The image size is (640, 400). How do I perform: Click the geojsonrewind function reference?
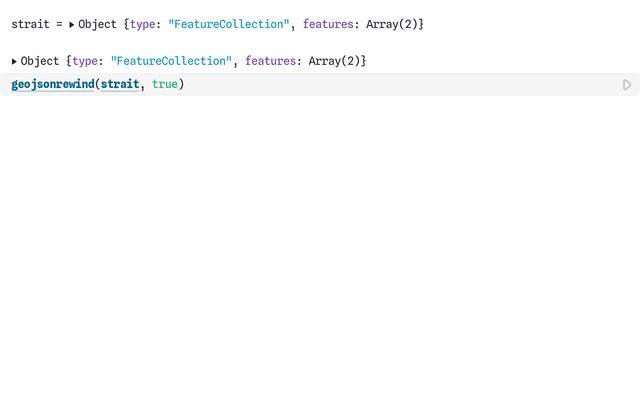52,84
